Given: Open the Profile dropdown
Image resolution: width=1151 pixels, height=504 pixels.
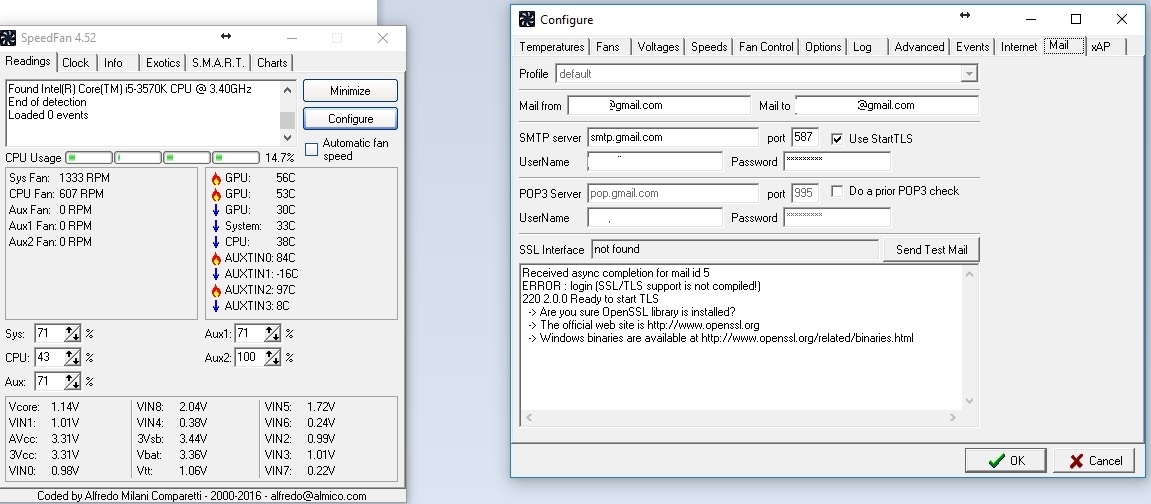Looking at the screenshot, I should click(969, 73).
